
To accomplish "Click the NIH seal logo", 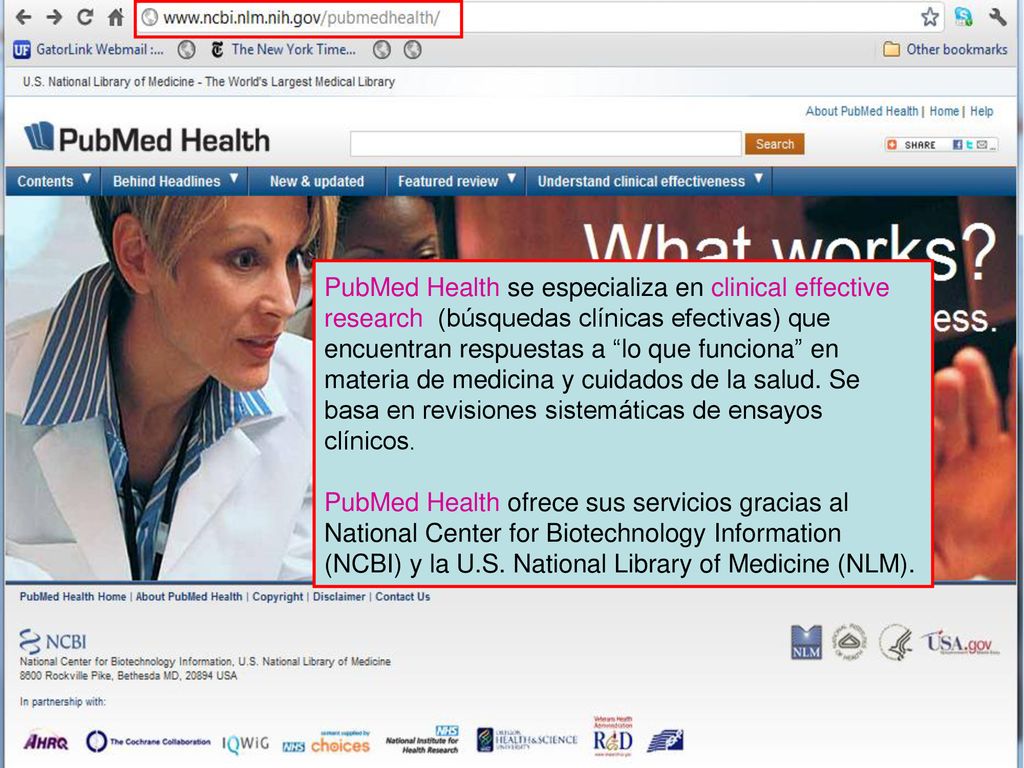I will pyautogui.click(x=849, y=642).
